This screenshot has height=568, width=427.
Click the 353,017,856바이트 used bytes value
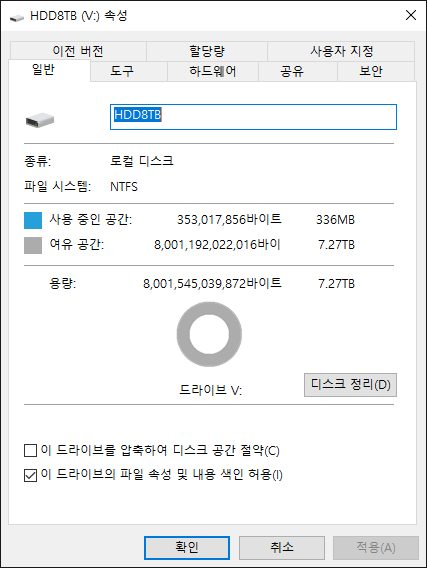point(229,220)
